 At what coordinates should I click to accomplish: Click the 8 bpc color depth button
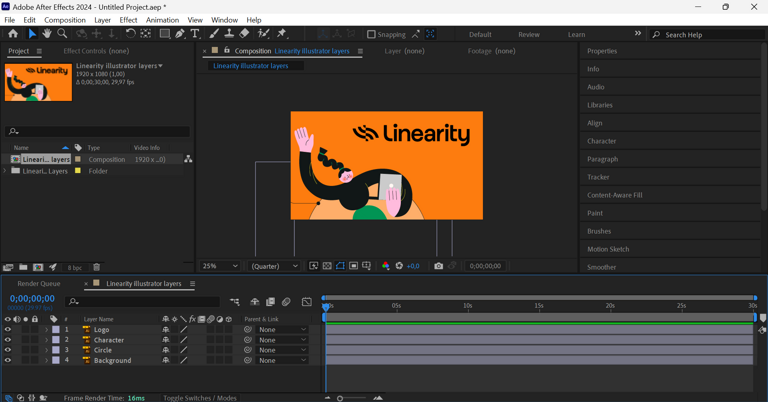[75, 267]
